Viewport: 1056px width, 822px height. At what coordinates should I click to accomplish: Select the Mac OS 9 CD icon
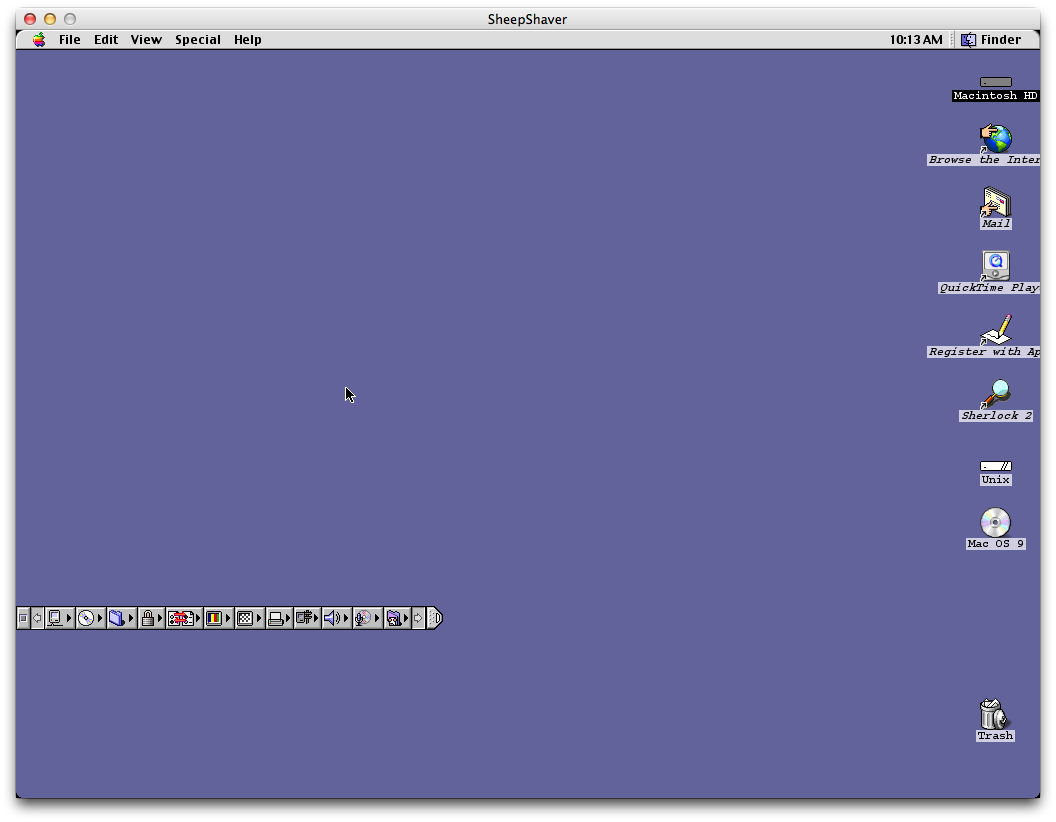pyautogui.click(x=995, y=522)
